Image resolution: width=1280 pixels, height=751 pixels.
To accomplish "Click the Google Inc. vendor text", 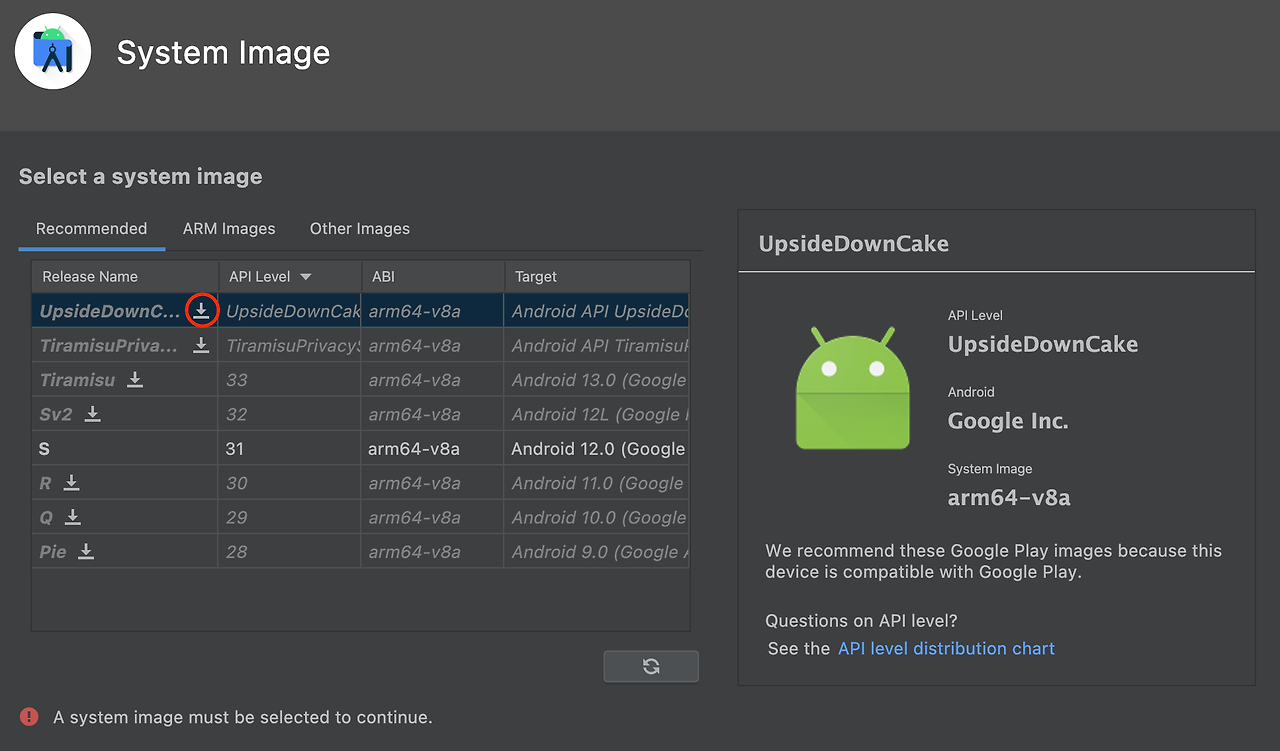I will tap(1008, 421).
